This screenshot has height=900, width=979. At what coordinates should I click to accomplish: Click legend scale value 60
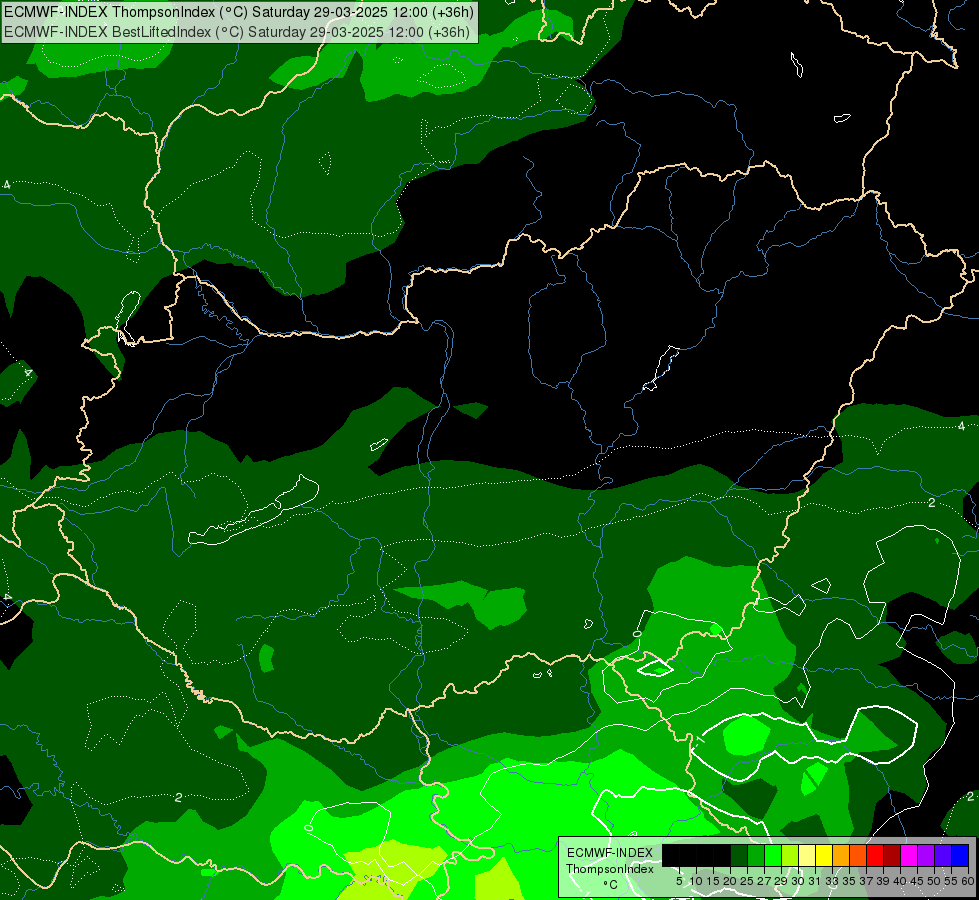[968, 881]
